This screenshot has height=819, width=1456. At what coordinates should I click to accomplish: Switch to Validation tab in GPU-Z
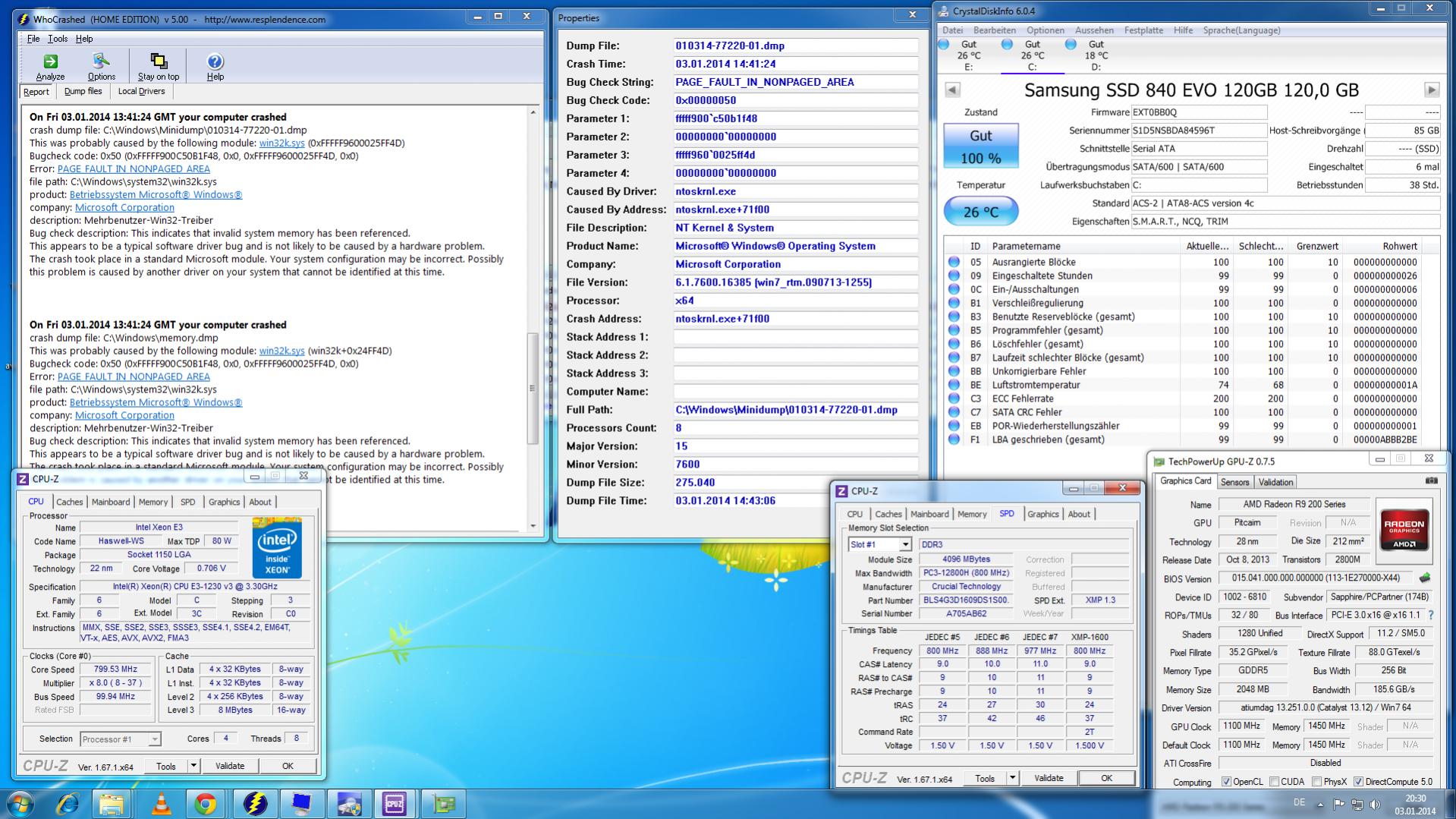point(1275,482)
